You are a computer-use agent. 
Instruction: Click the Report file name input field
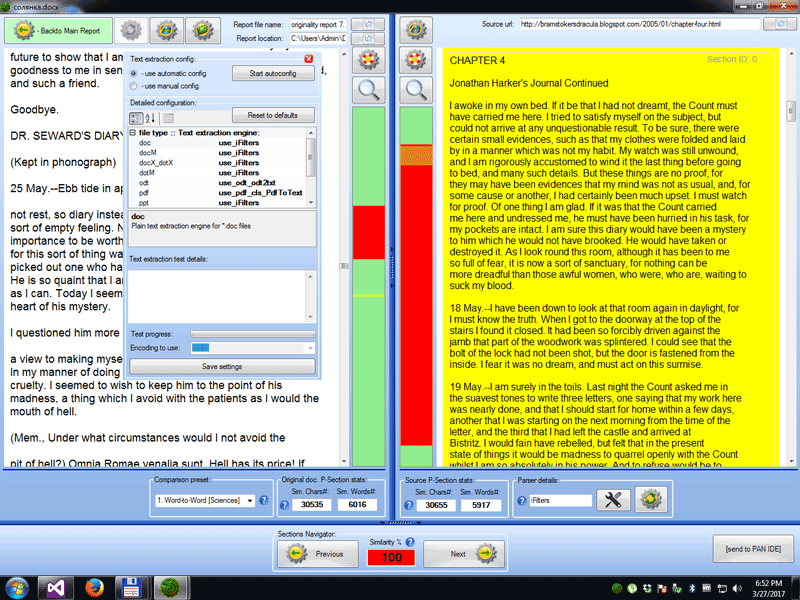[318, 24]
